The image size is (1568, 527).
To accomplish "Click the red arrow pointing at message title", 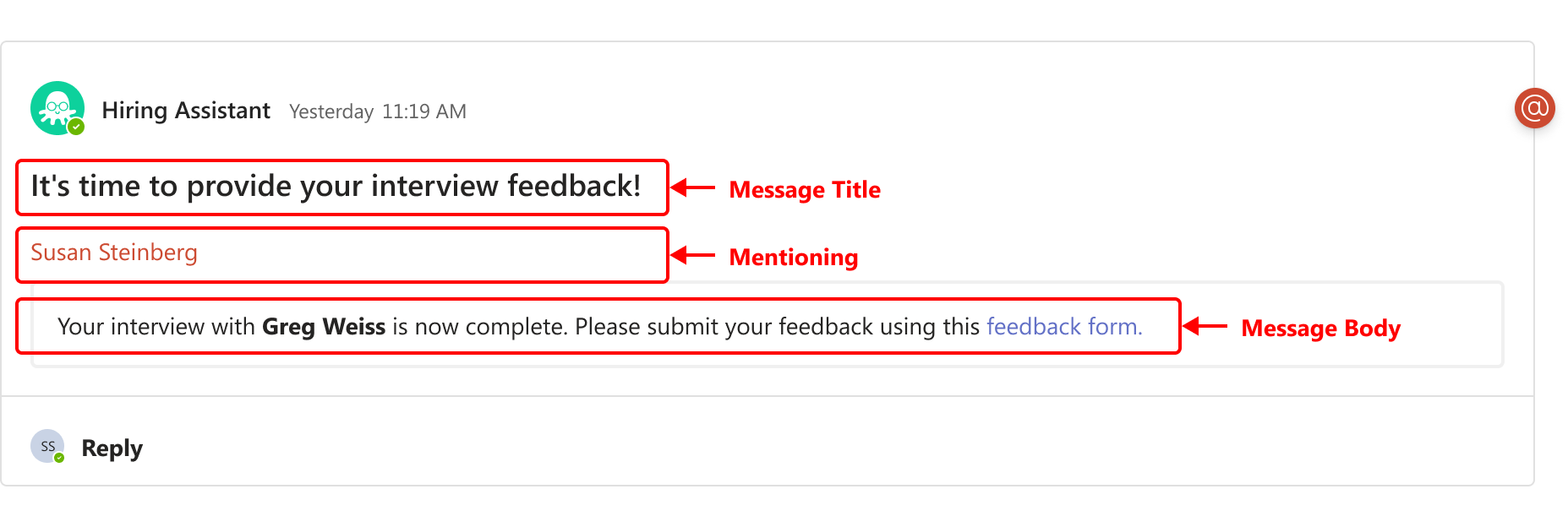I will coord(693,187).
